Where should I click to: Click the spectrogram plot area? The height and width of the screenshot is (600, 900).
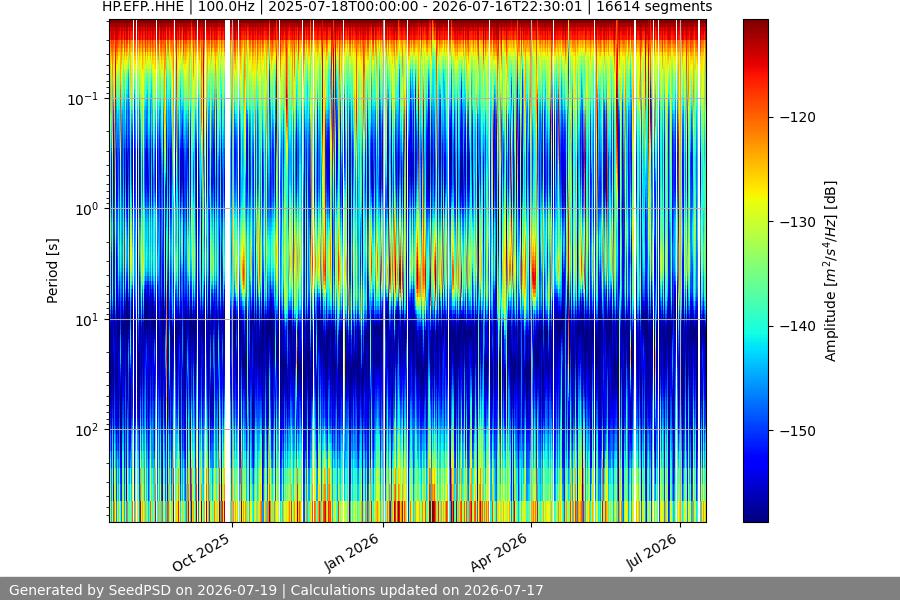point(408,271)
